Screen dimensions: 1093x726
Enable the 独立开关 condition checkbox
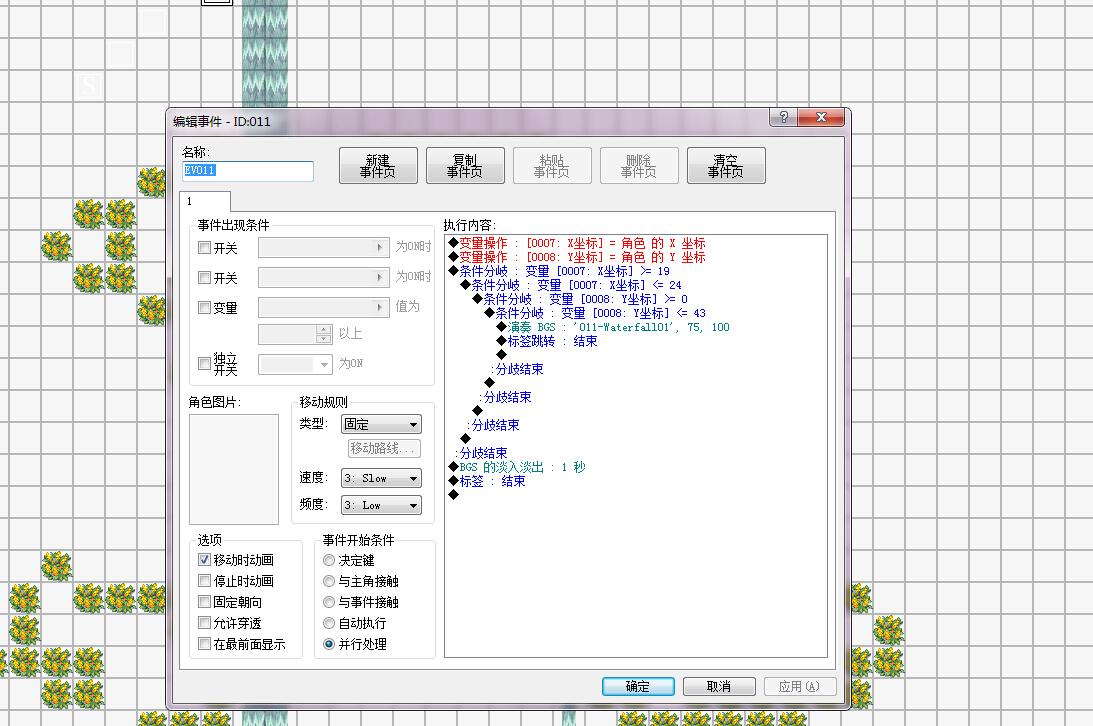coord(204,364)
